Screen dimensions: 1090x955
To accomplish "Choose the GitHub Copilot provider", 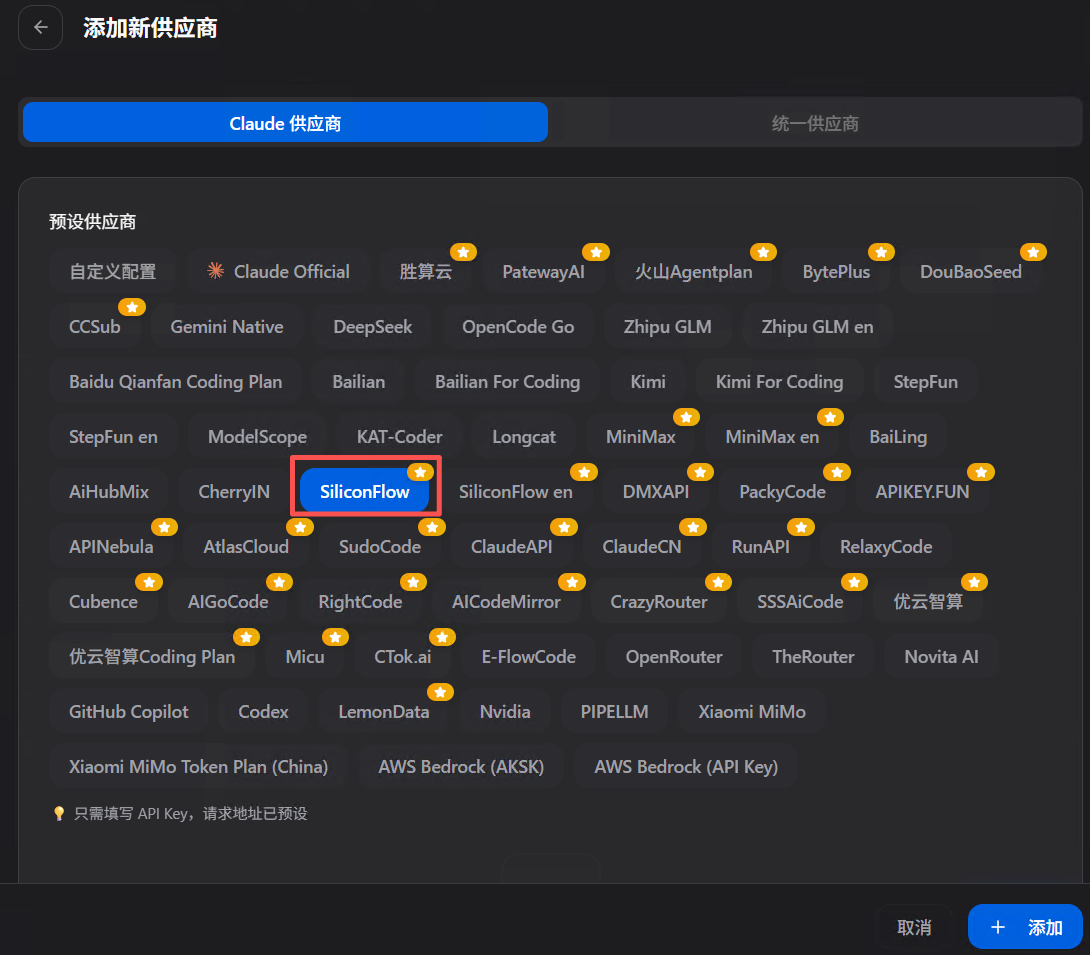I will coord(129,710).
